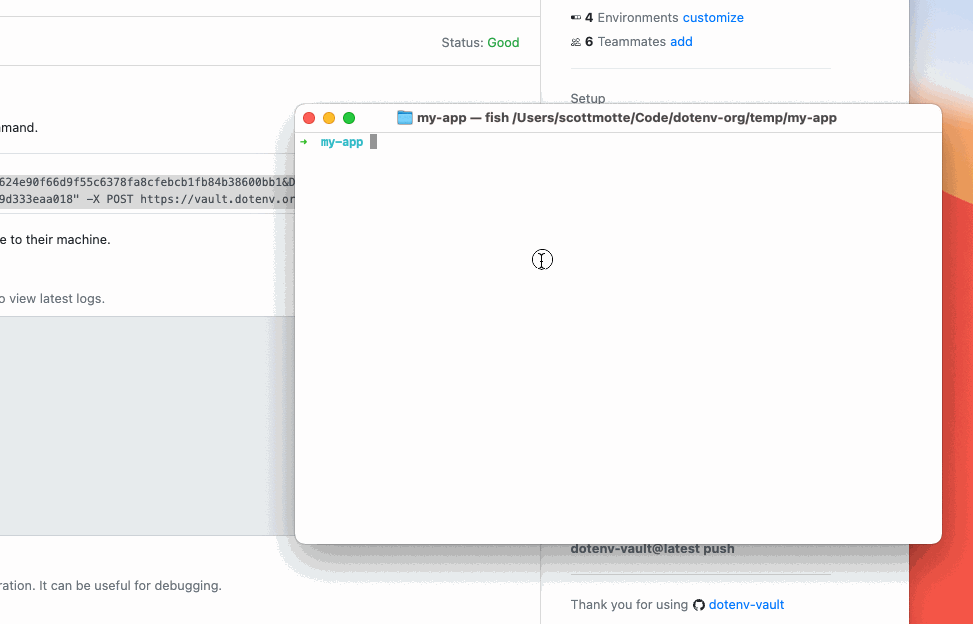Focus the terminal command input at the cursor block
This screenshot has width=973, height=624.
[374, 142]
